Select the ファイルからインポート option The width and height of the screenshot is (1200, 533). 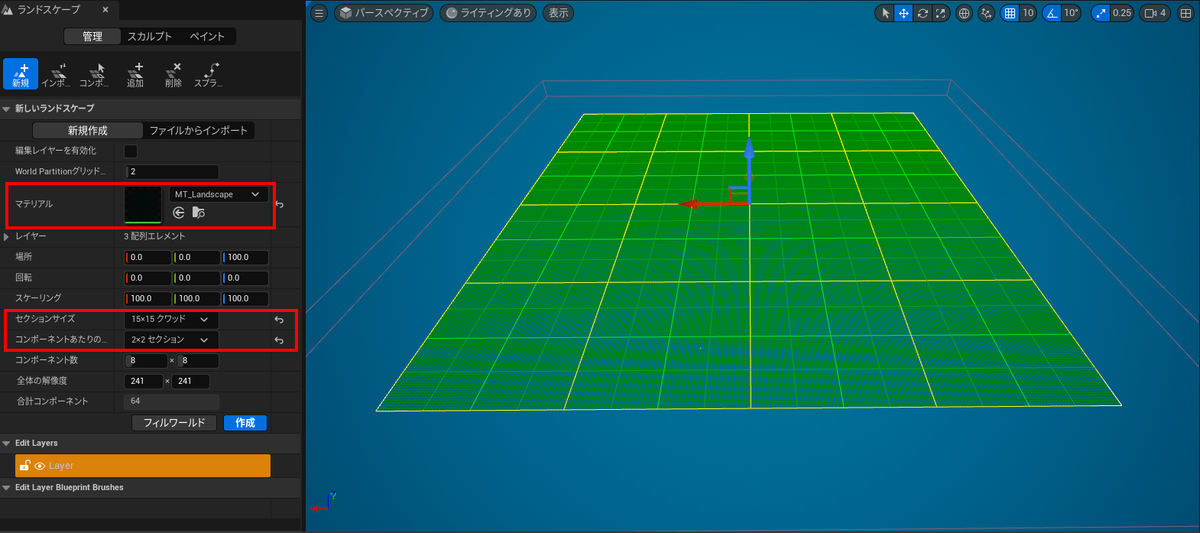click(x=196, y=130)
